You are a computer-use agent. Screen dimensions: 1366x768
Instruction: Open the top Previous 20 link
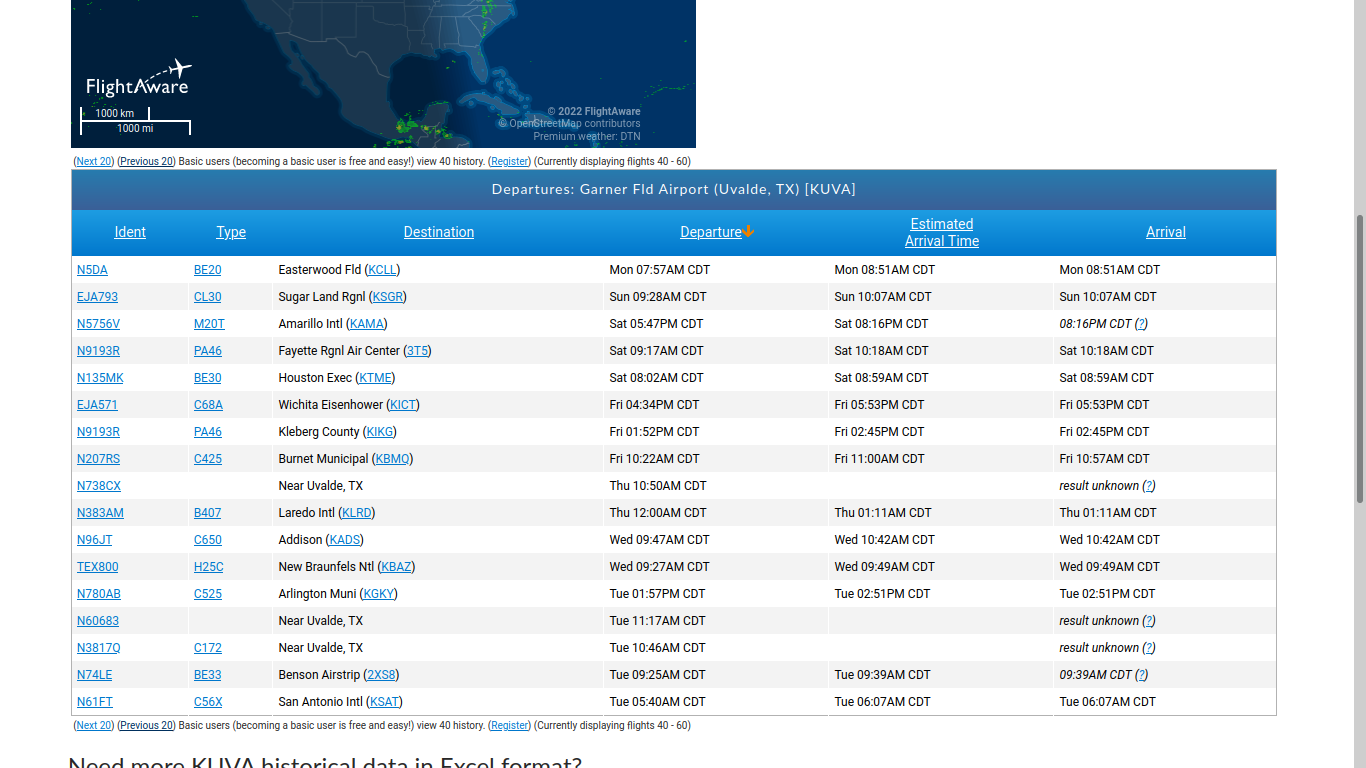(146, 161)
